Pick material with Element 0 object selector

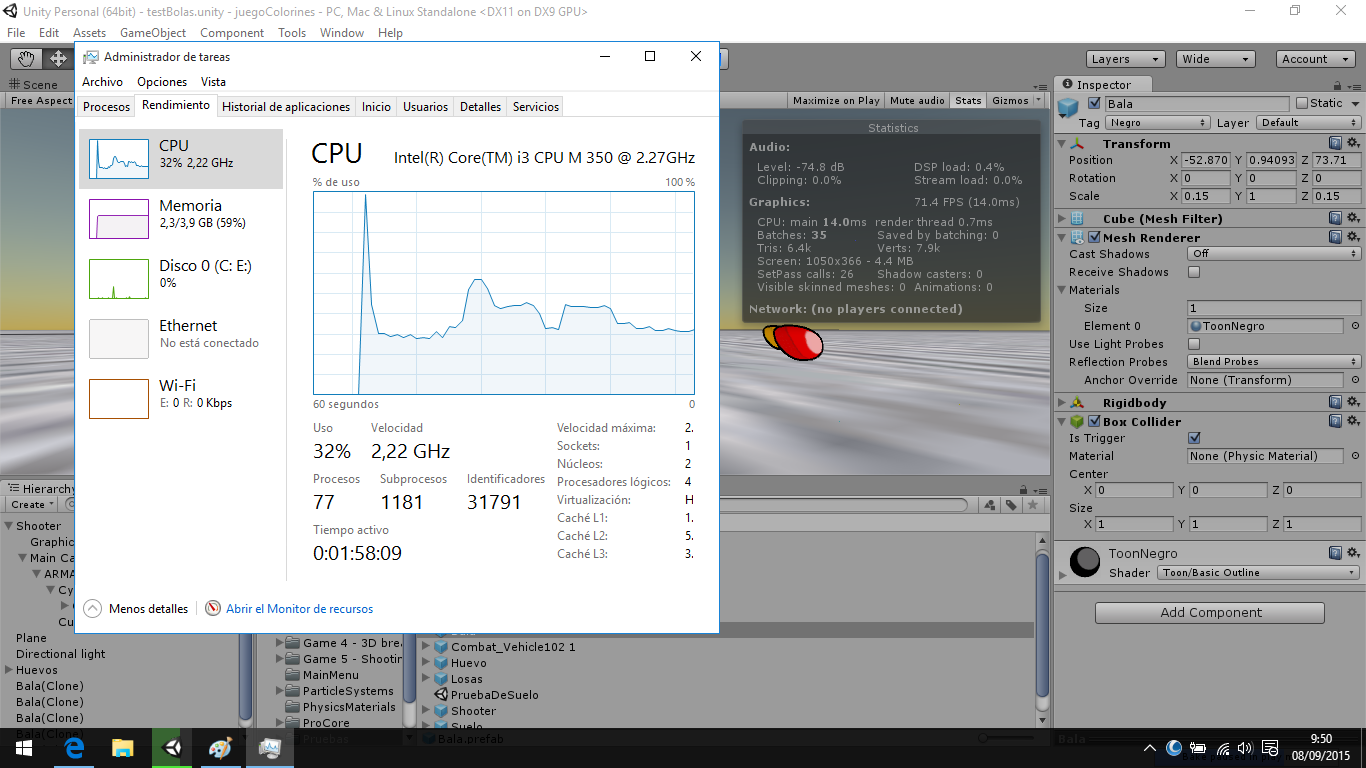tap(1356, 326)
